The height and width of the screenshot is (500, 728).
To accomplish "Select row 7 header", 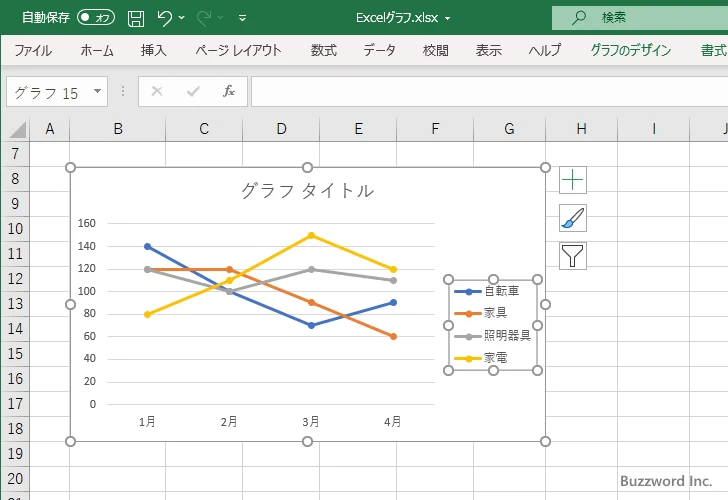I will 15,154.
